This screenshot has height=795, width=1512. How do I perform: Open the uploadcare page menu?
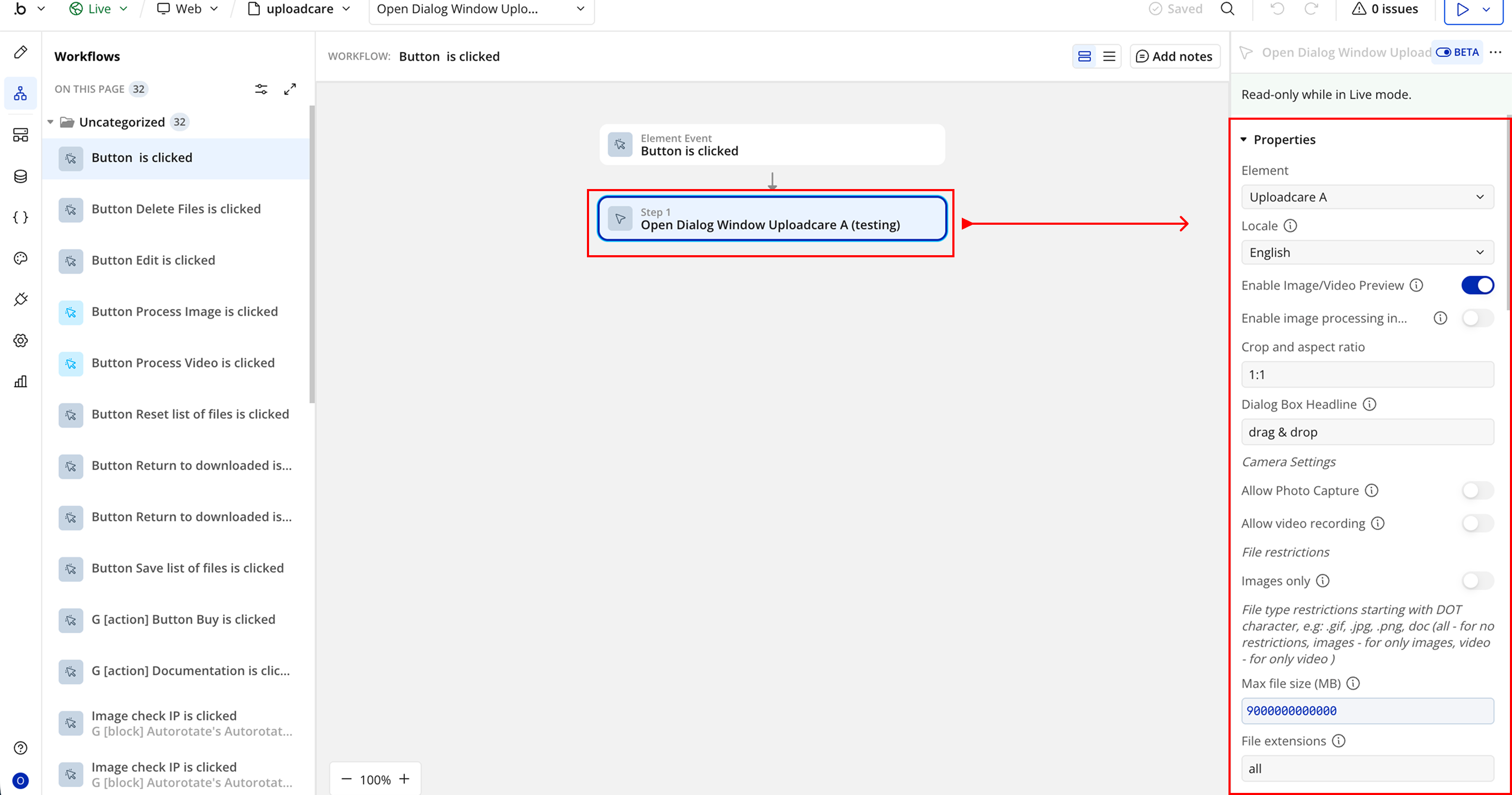(299, 9)
